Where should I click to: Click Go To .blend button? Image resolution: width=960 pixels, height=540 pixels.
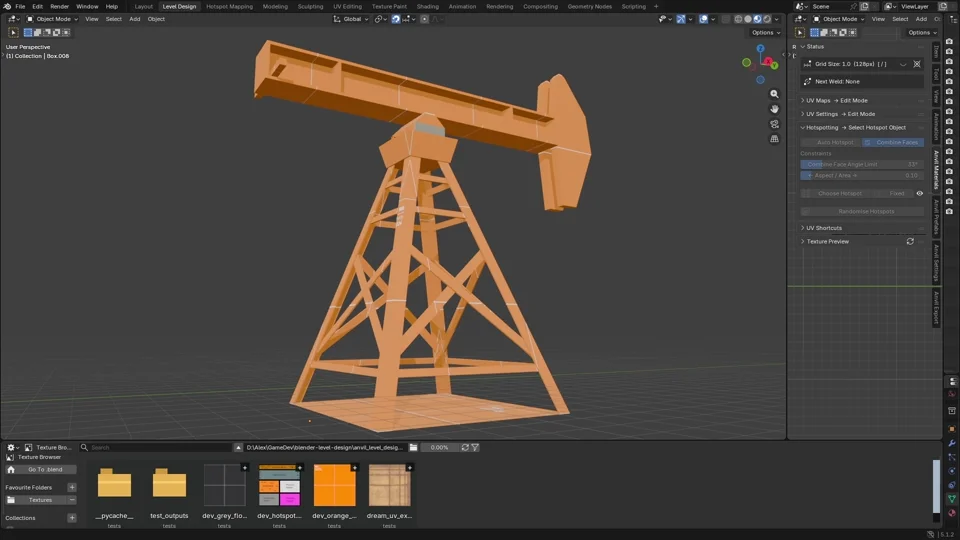[x=41, y=470]
